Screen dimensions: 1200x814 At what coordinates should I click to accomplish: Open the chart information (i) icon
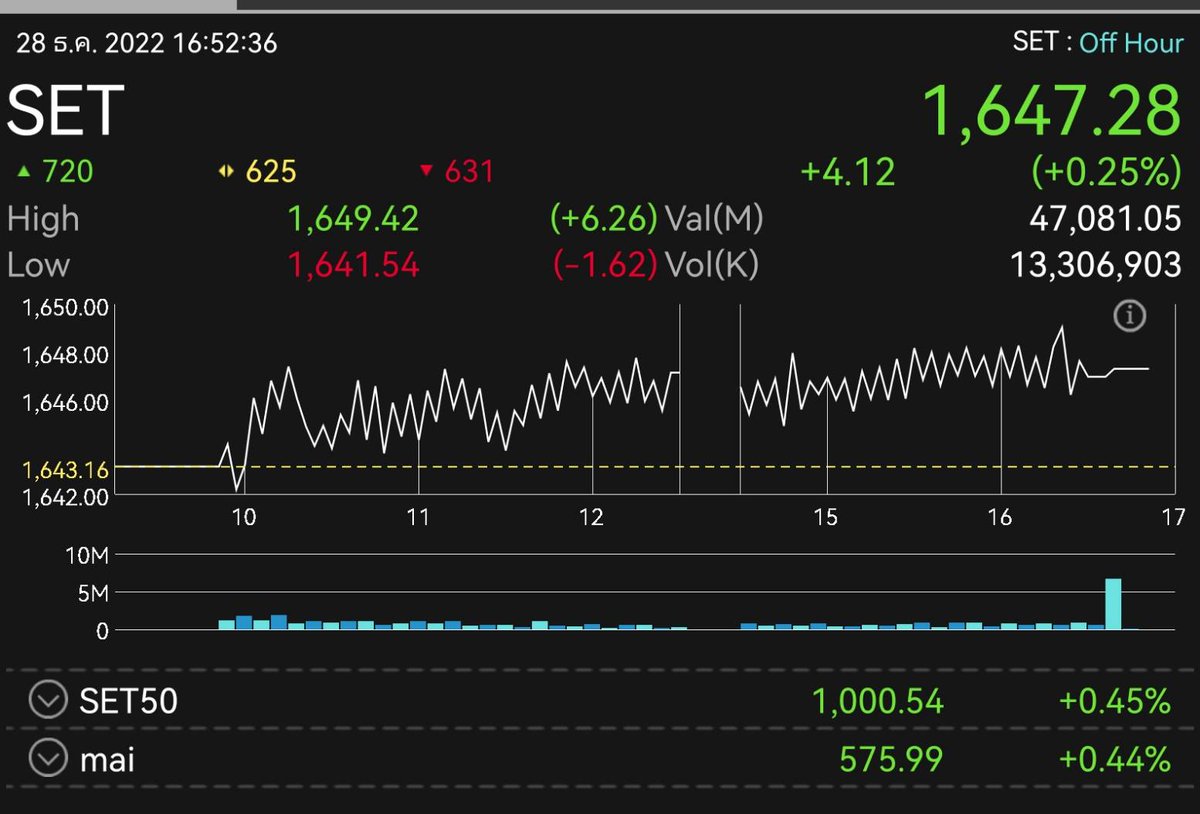click(1130, 315)
